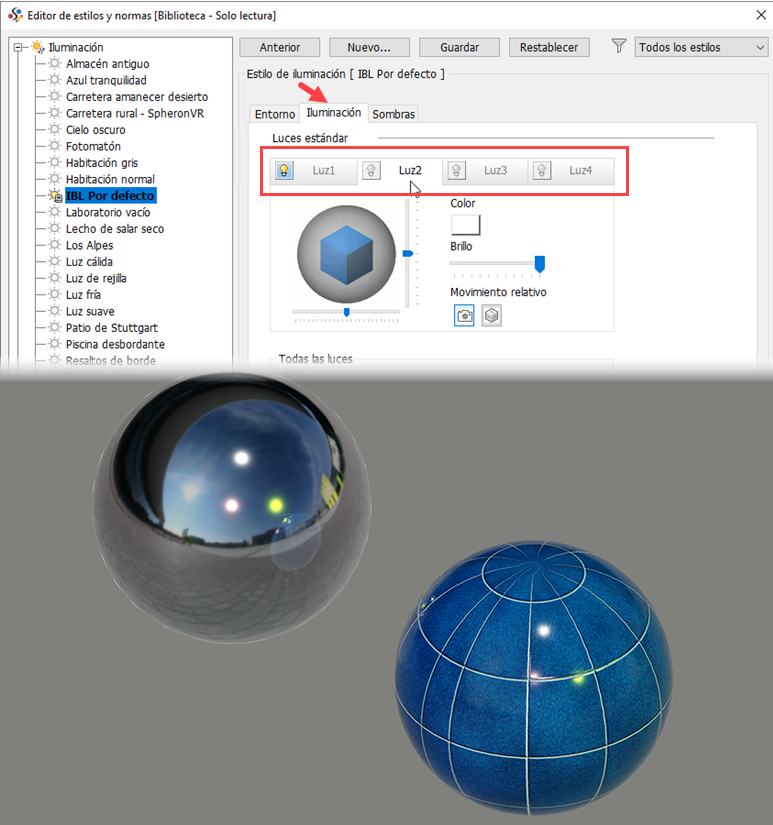Toggle the Luz2 light bulb icon
This screenshot has width=773, height=825.
(x=371, y=170)
